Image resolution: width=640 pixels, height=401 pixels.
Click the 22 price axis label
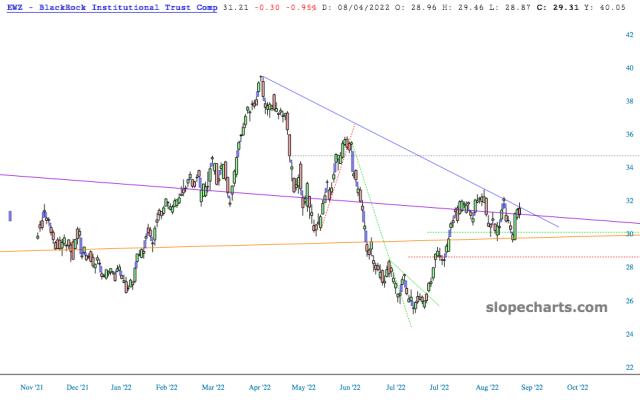(629, 368)
